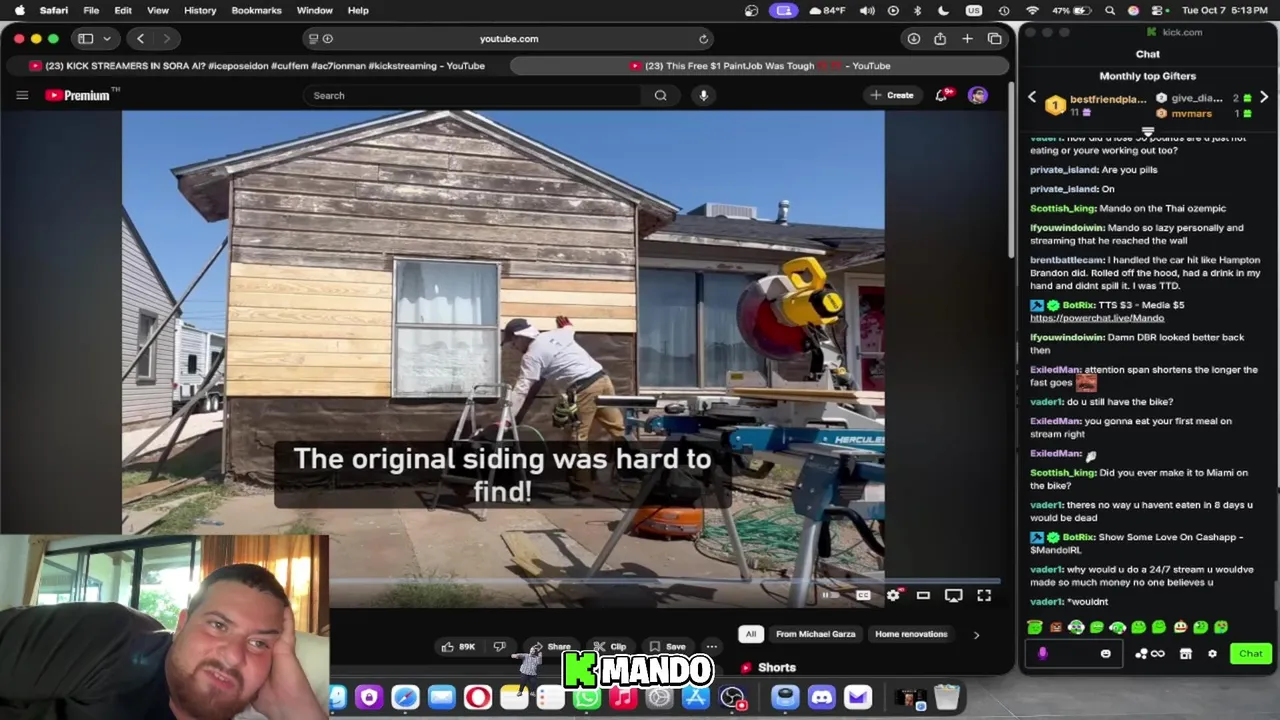Screen dimensions: 1280x720
Task: Open Discord from the Dock
Action: [x=821, y=697]
